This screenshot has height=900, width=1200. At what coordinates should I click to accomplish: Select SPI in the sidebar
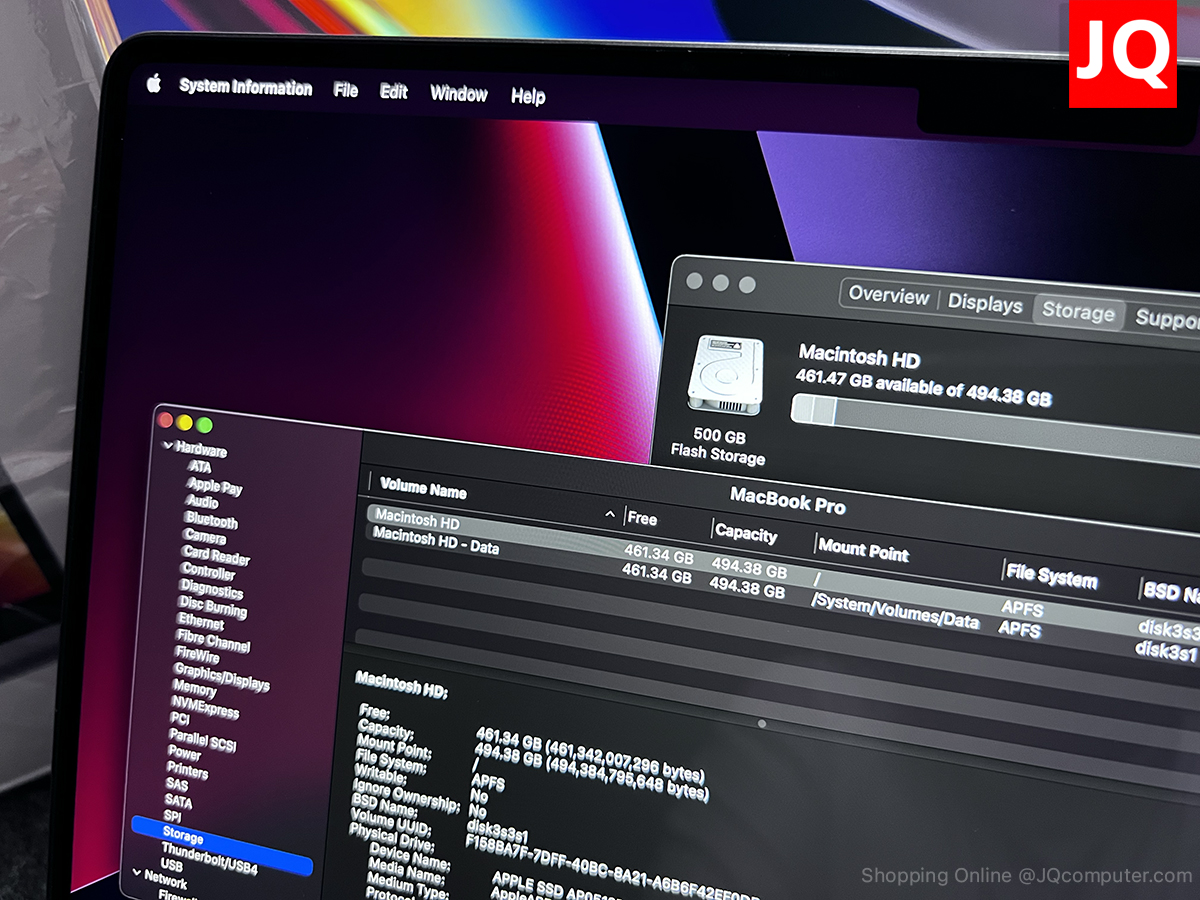[172, 818]
